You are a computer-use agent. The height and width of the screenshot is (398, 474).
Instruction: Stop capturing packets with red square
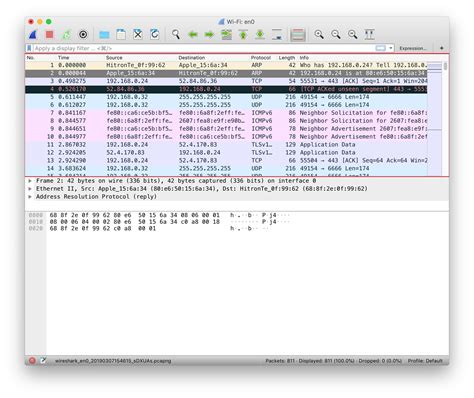click(x=49, y=34)
